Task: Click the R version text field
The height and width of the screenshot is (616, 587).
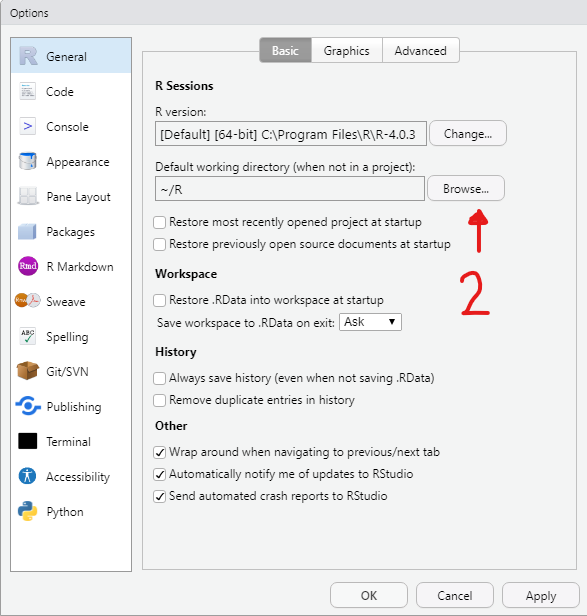Action: pyautogui.click(x=291, y=134)
